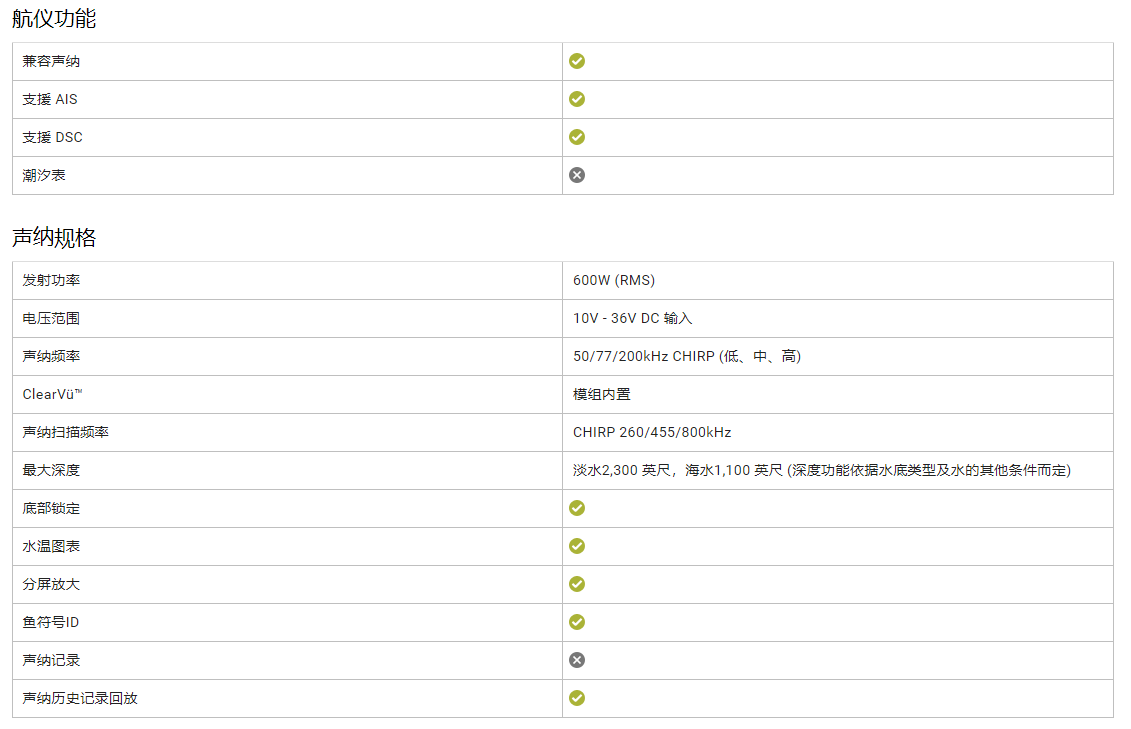Click the green check for 水温图表

click(x=577, y=546)
